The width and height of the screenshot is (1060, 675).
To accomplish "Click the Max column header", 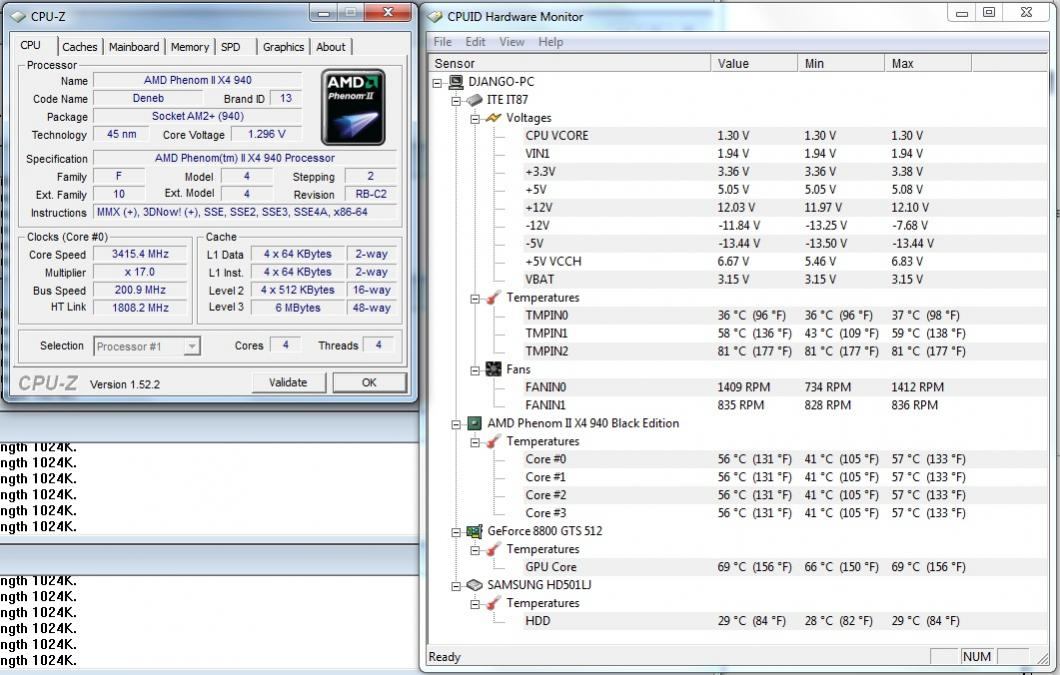I will 928,64.
